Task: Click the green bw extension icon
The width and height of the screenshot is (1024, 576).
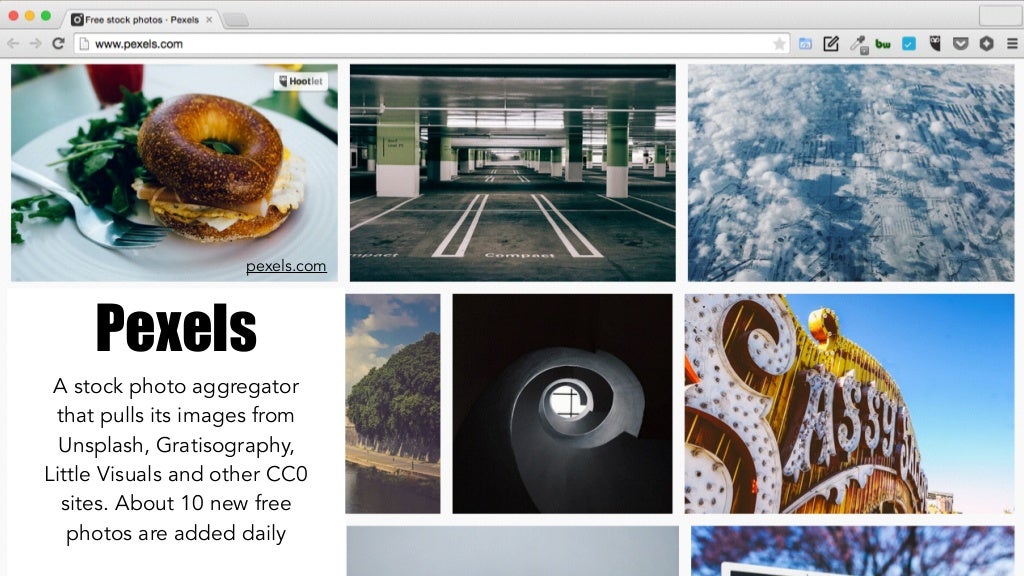Action: (883, 44)
